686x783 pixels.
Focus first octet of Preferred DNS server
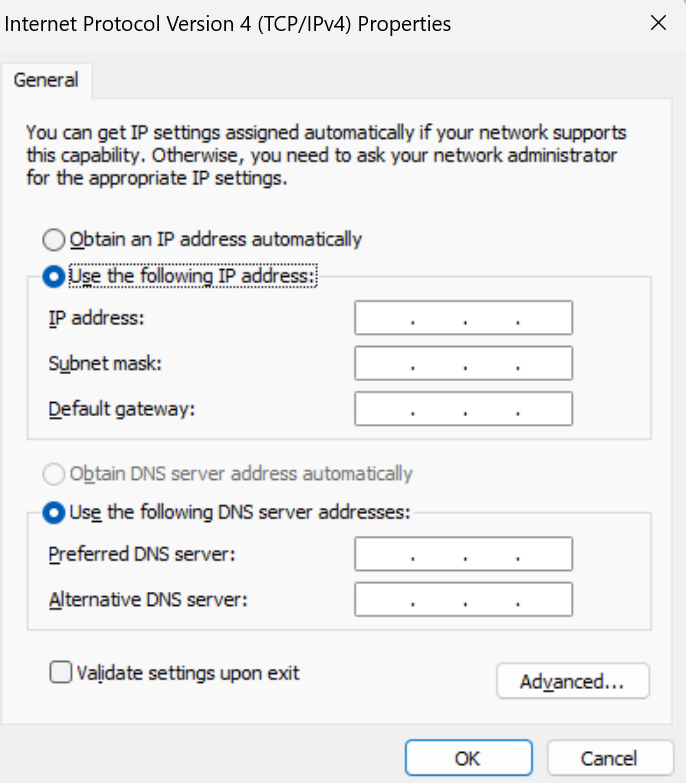(385, 553)
